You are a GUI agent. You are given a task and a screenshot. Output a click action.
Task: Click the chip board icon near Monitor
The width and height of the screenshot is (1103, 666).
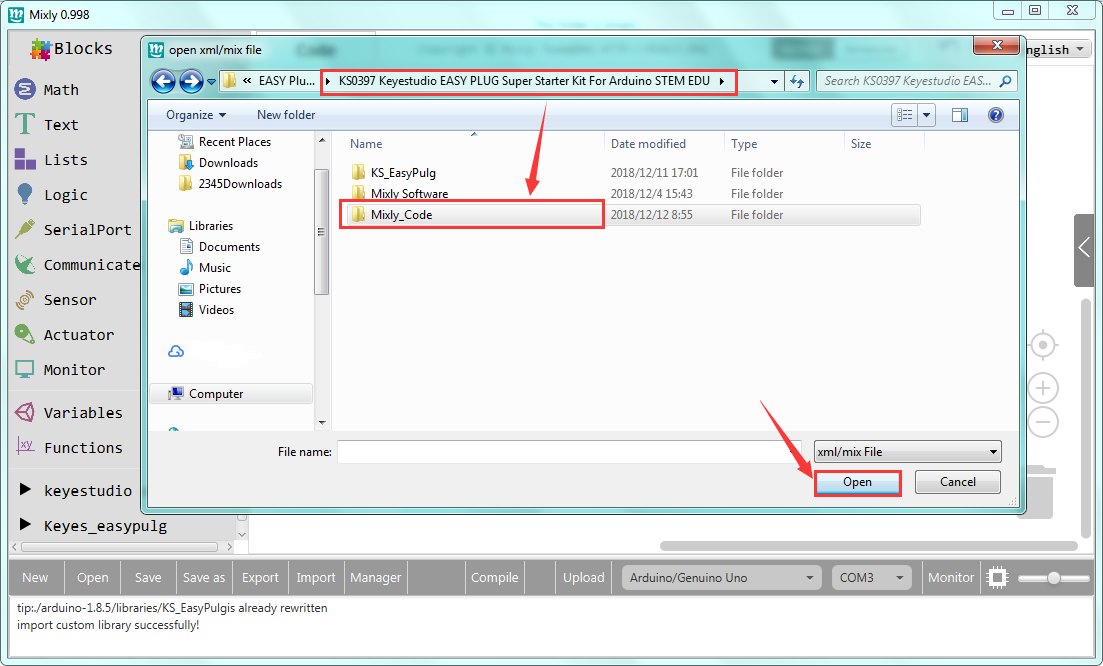(x=997, y=578)
